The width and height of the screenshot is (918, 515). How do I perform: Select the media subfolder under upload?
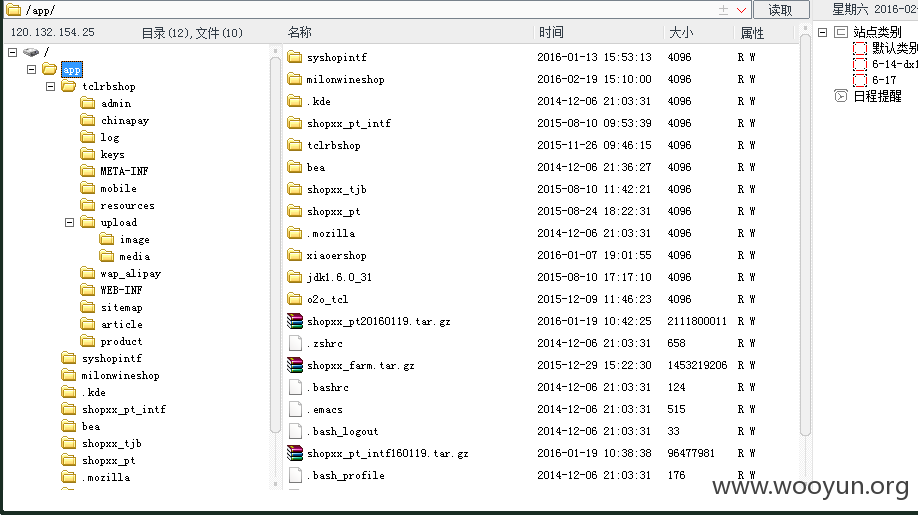(135, 256)
